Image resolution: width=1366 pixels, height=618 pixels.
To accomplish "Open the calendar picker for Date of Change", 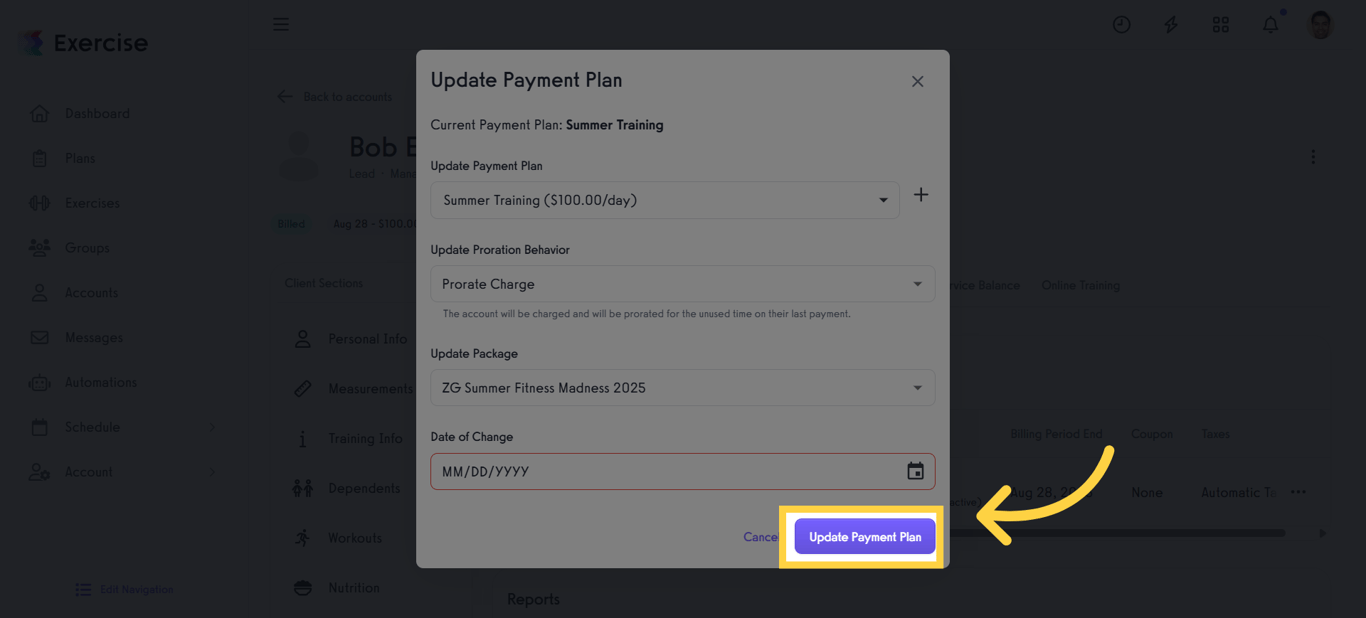I will point(914,470).
